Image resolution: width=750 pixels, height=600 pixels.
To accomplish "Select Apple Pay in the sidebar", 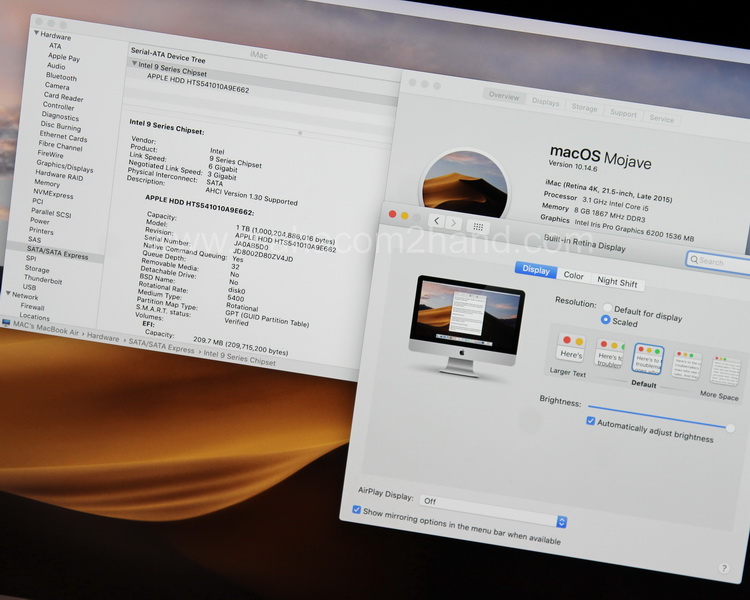I will click(64, 57).
